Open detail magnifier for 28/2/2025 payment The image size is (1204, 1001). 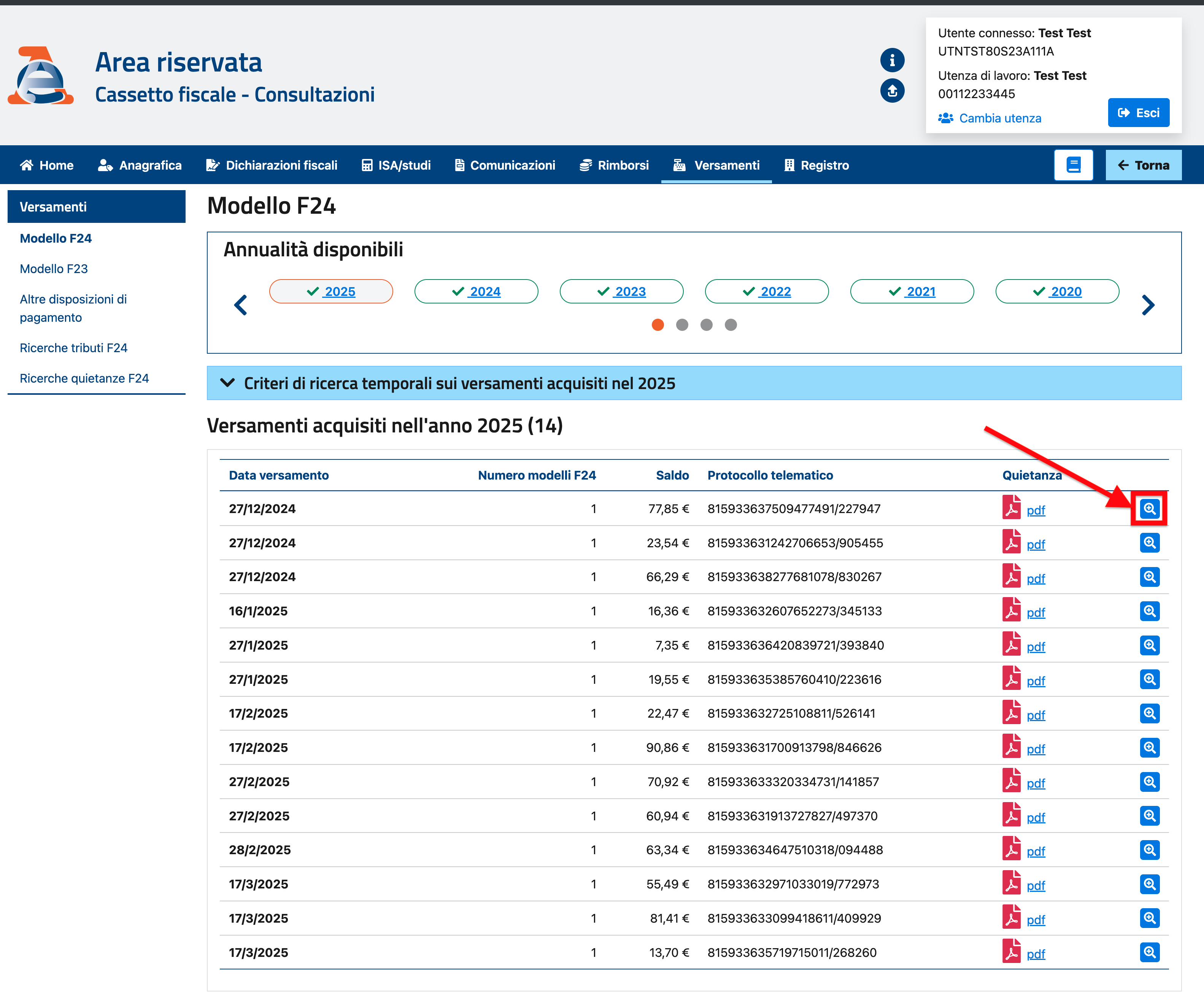[x=1150, y=850]
